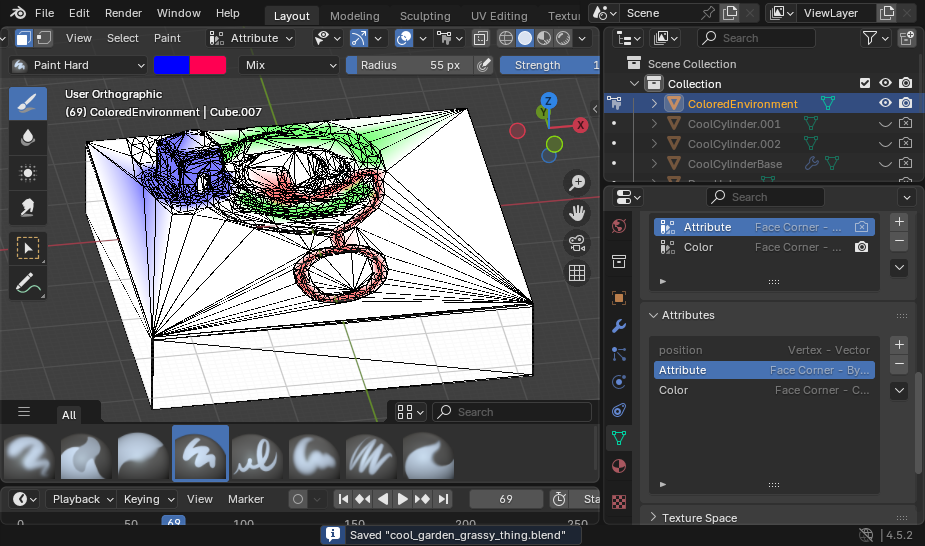Open the Render menu
Screen dimensions: 925x546
(x=123, y=14)
